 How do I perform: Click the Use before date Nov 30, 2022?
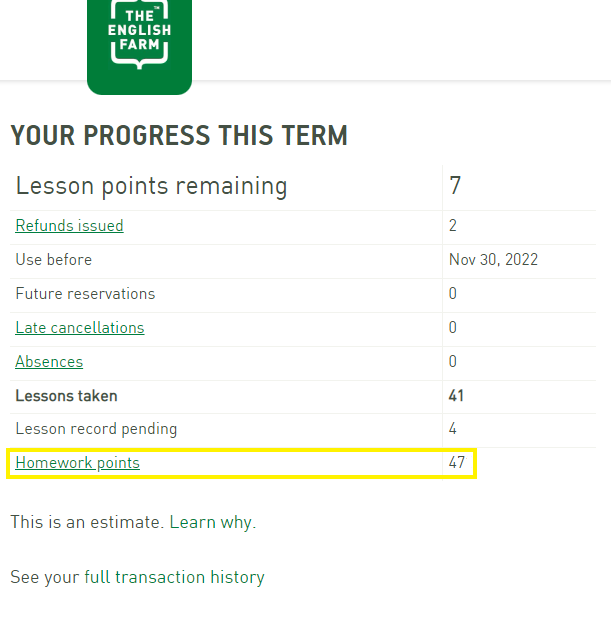(x=493, y=260)
